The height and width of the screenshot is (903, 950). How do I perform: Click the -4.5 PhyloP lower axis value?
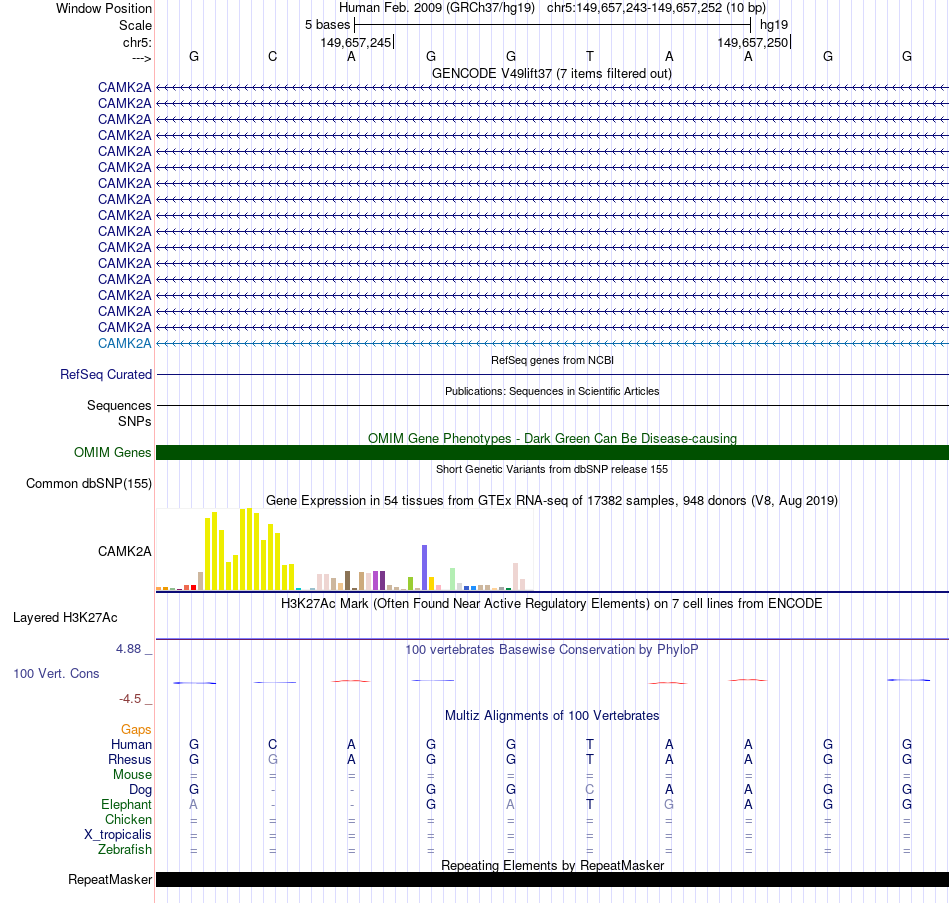pyautogui.click(x=130, y=699)
